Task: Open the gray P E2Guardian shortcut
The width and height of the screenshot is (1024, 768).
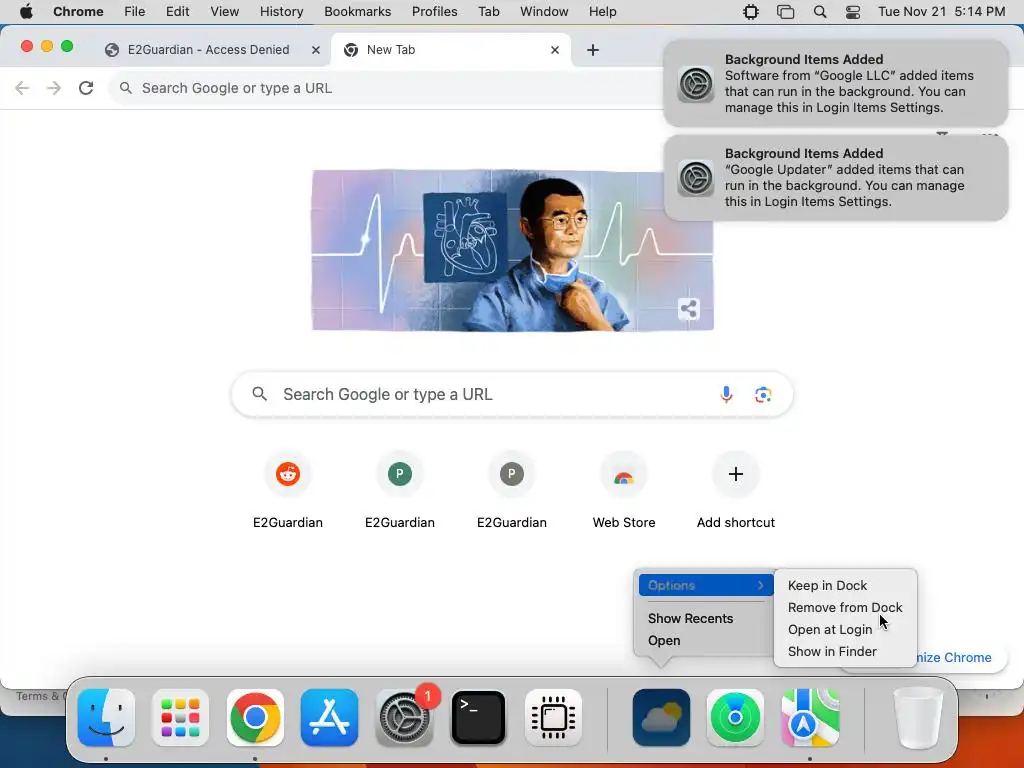Action: (512, 474)
